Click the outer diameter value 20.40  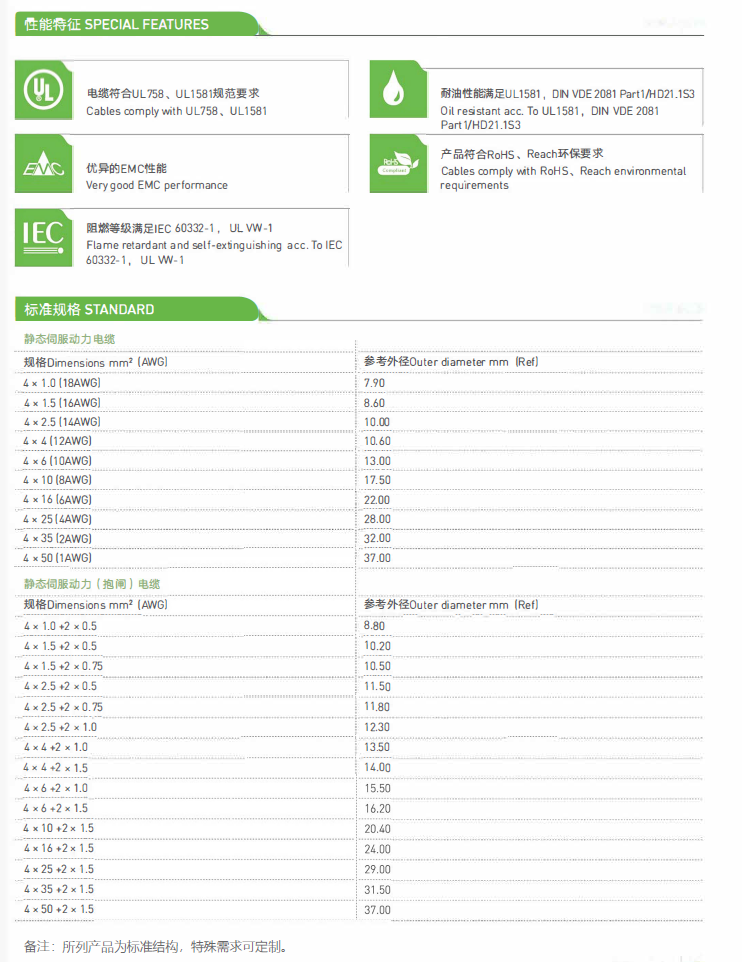click(x=377, y=829)
